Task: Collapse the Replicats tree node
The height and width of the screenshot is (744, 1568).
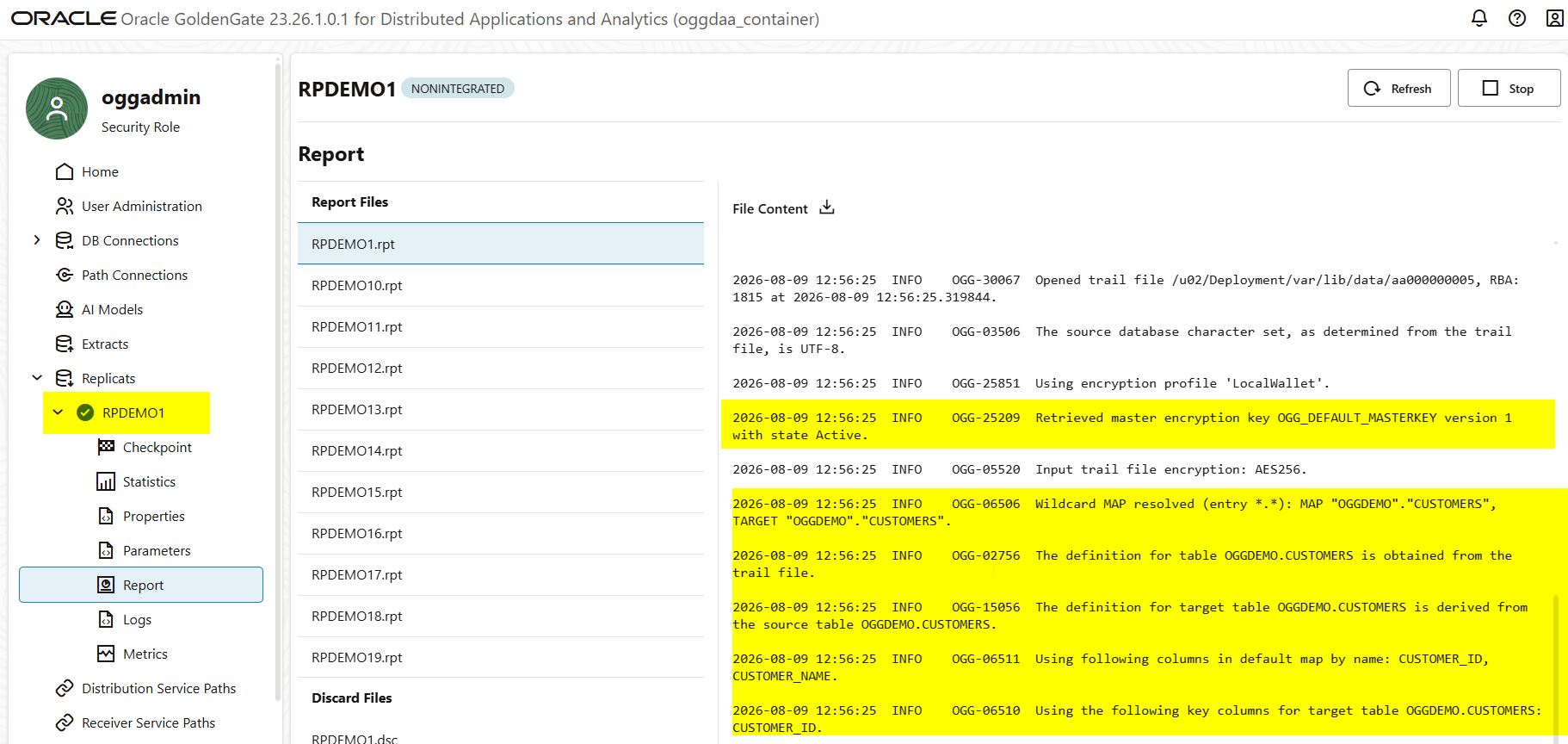Action: (37, 378)
